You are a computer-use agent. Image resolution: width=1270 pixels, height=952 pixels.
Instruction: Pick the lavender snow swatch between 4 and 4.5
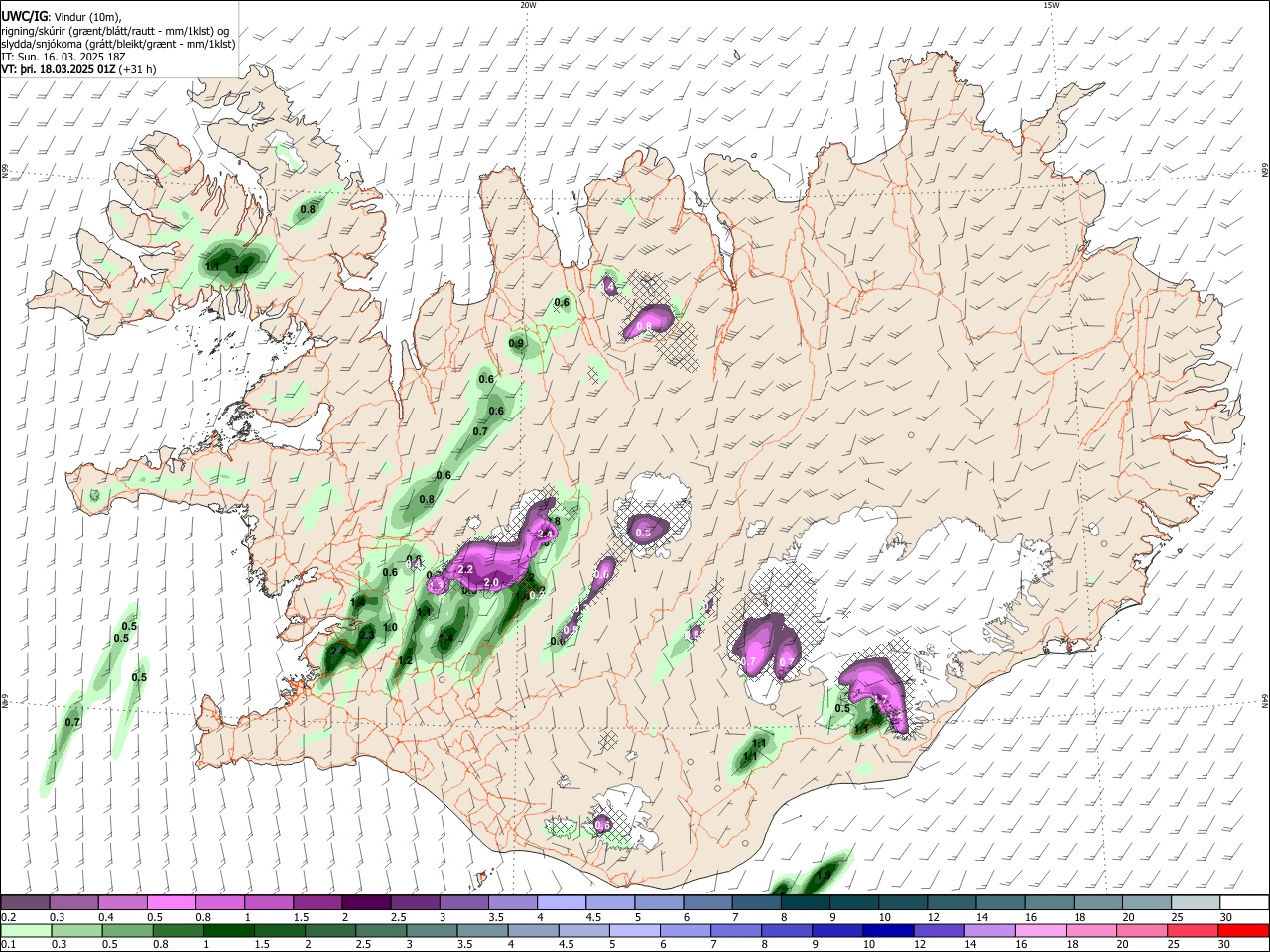(562, 902)
